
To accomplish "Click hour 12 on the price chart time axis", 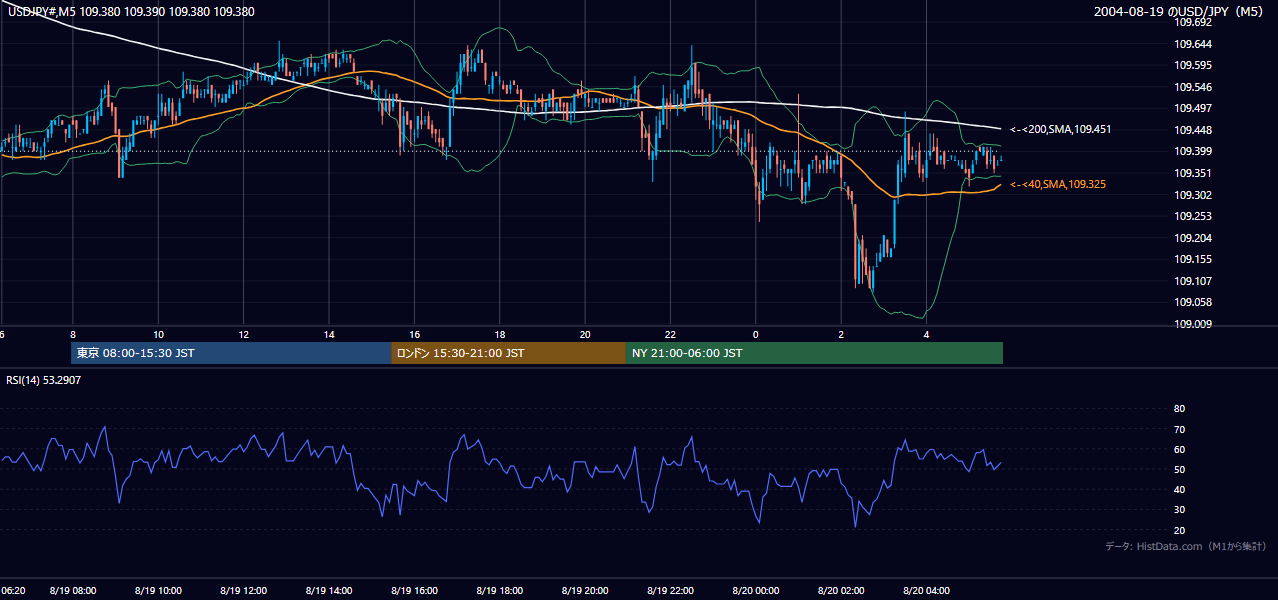I will [243, 334].
